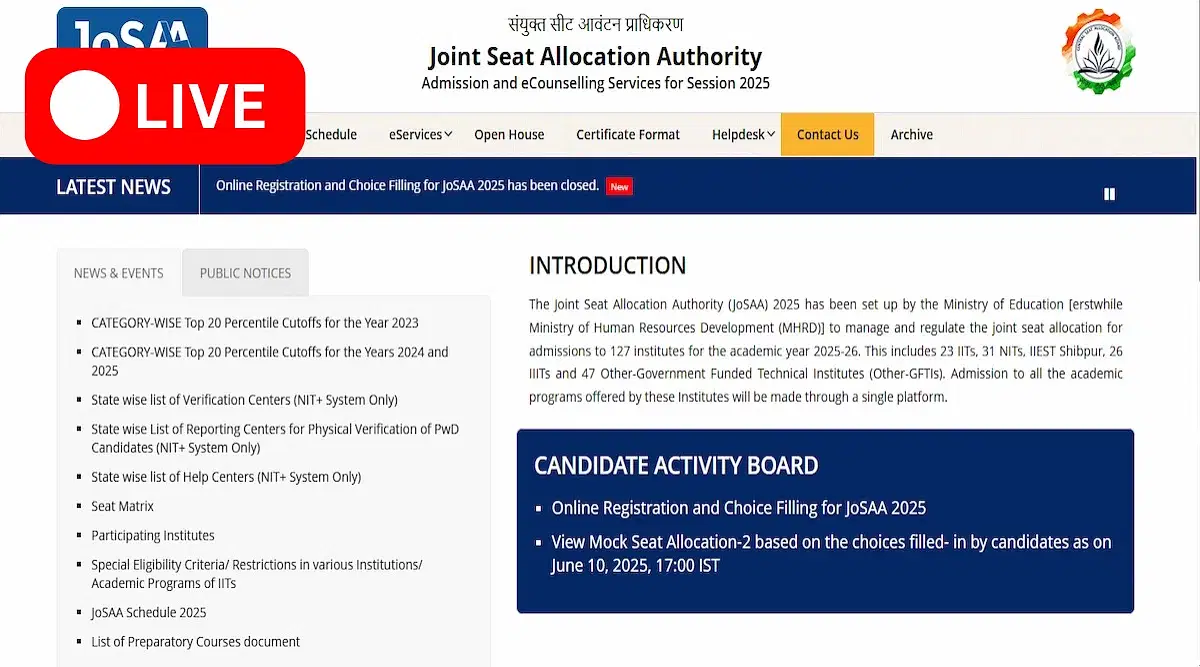Expand the eServices dropdown menu
The width and height of the screenshot is (1200, 667).
pos(420,135)
